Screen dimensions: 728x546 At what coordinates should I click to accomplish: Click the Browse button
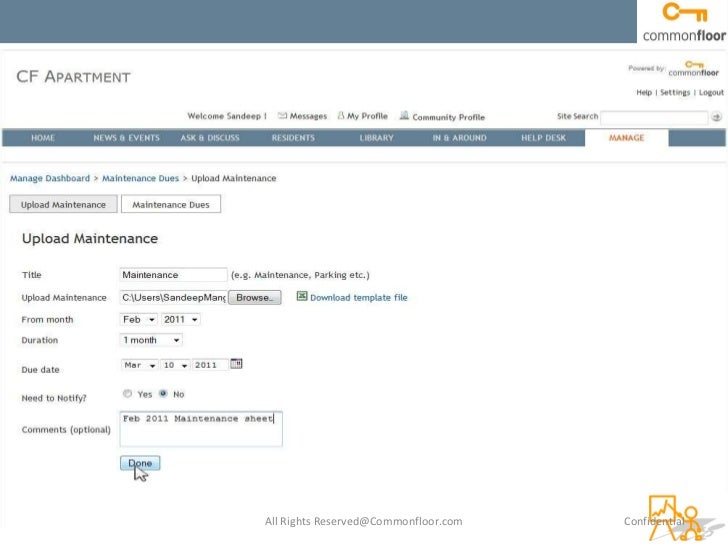click(254, 297)
